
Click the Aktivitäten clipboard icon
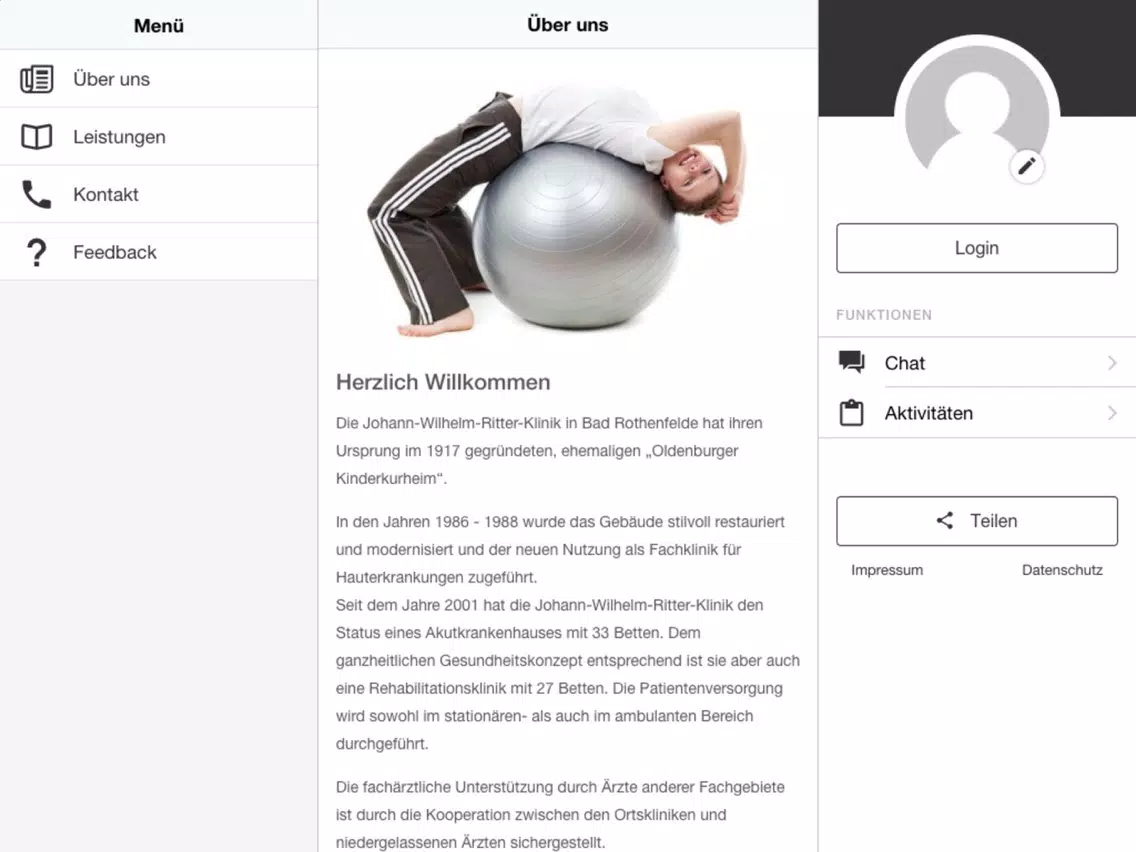(x=851, y=413)
